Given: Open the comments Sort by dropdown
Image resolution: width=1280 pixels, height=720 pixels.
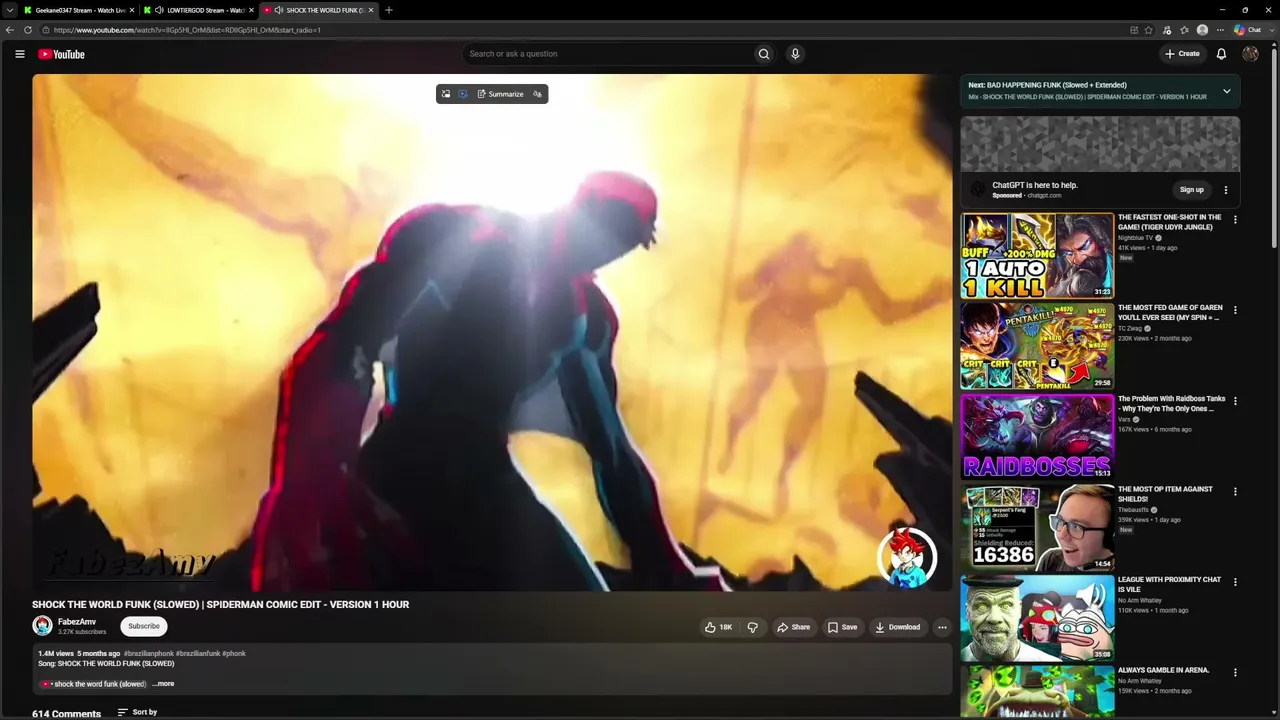Looking at the screenshot, I should click(137, 712).
